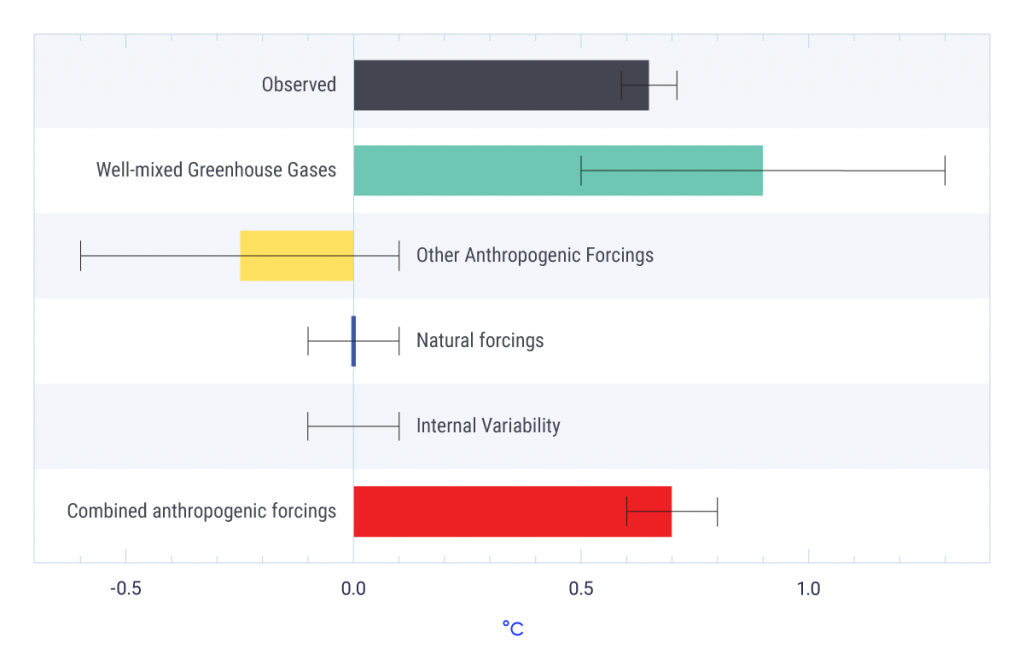Click left end cap of Other Anthropogenic error bar
1024x660 pixels.
coord(81,256)
